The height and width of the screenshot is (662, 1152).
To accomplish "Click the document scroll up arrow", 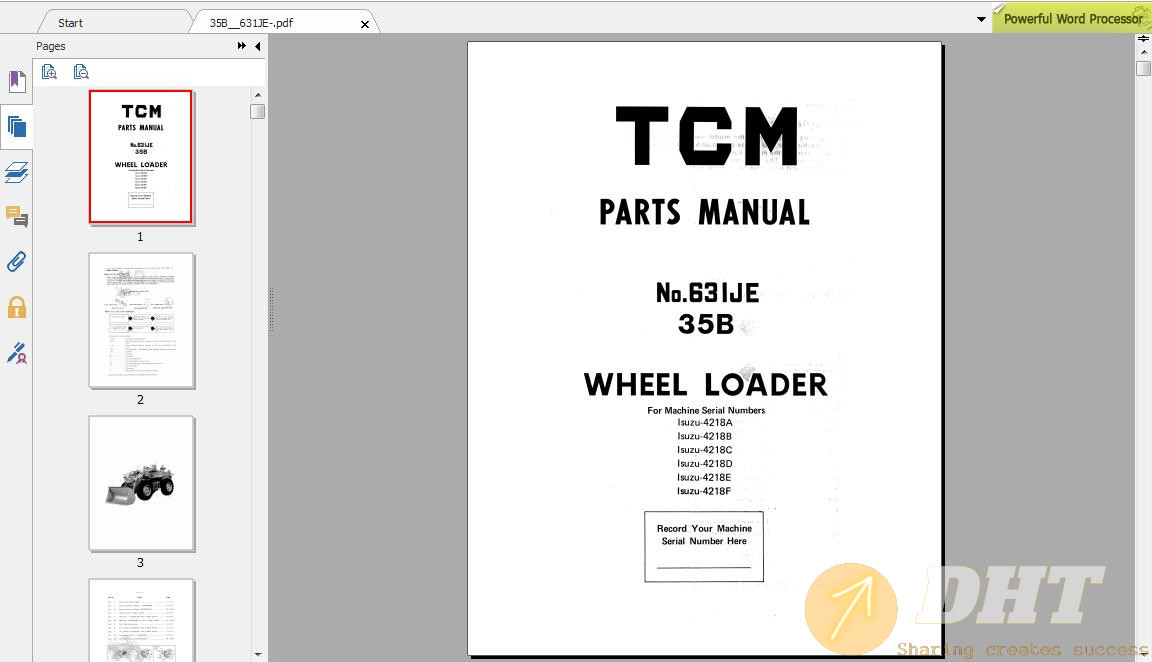I will click(1143, 53).
